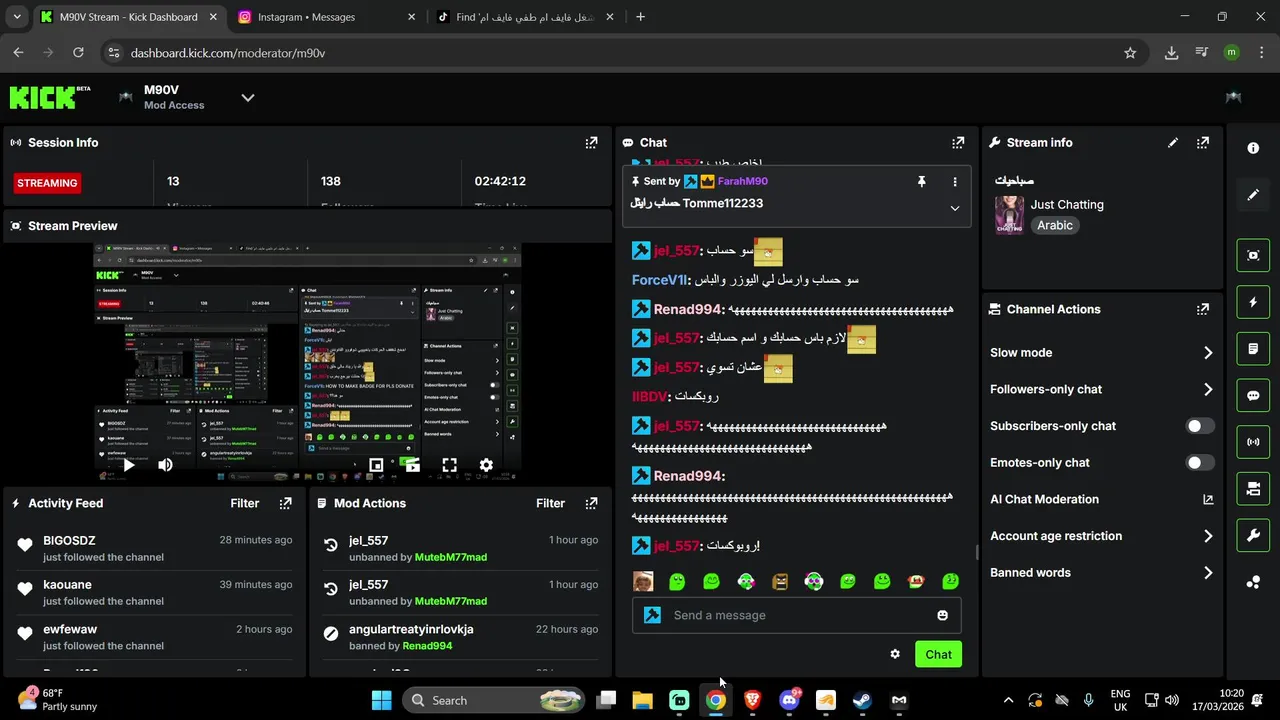Click kaouane in the Activity Feed

pyautogui.click(x=67, y=585)
